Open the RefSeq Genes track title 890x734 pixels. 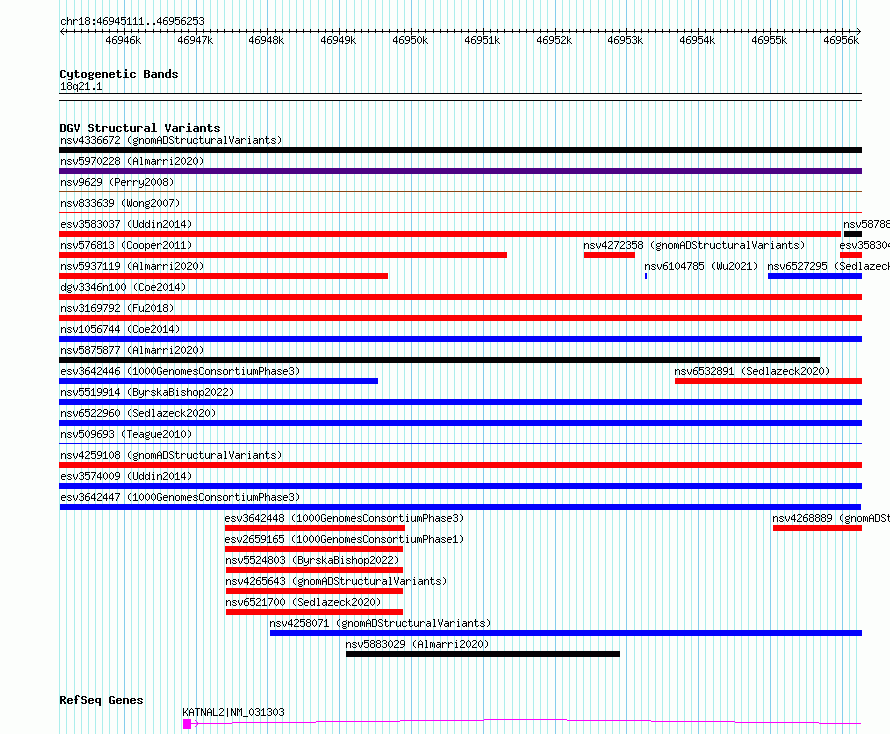click(x=101, y=701)
